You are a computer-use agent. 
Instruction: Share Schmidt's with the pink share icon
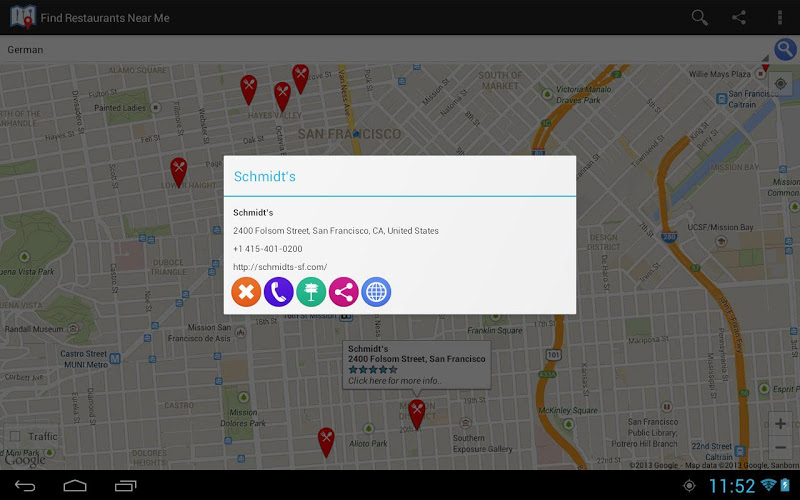coord(344,292)
